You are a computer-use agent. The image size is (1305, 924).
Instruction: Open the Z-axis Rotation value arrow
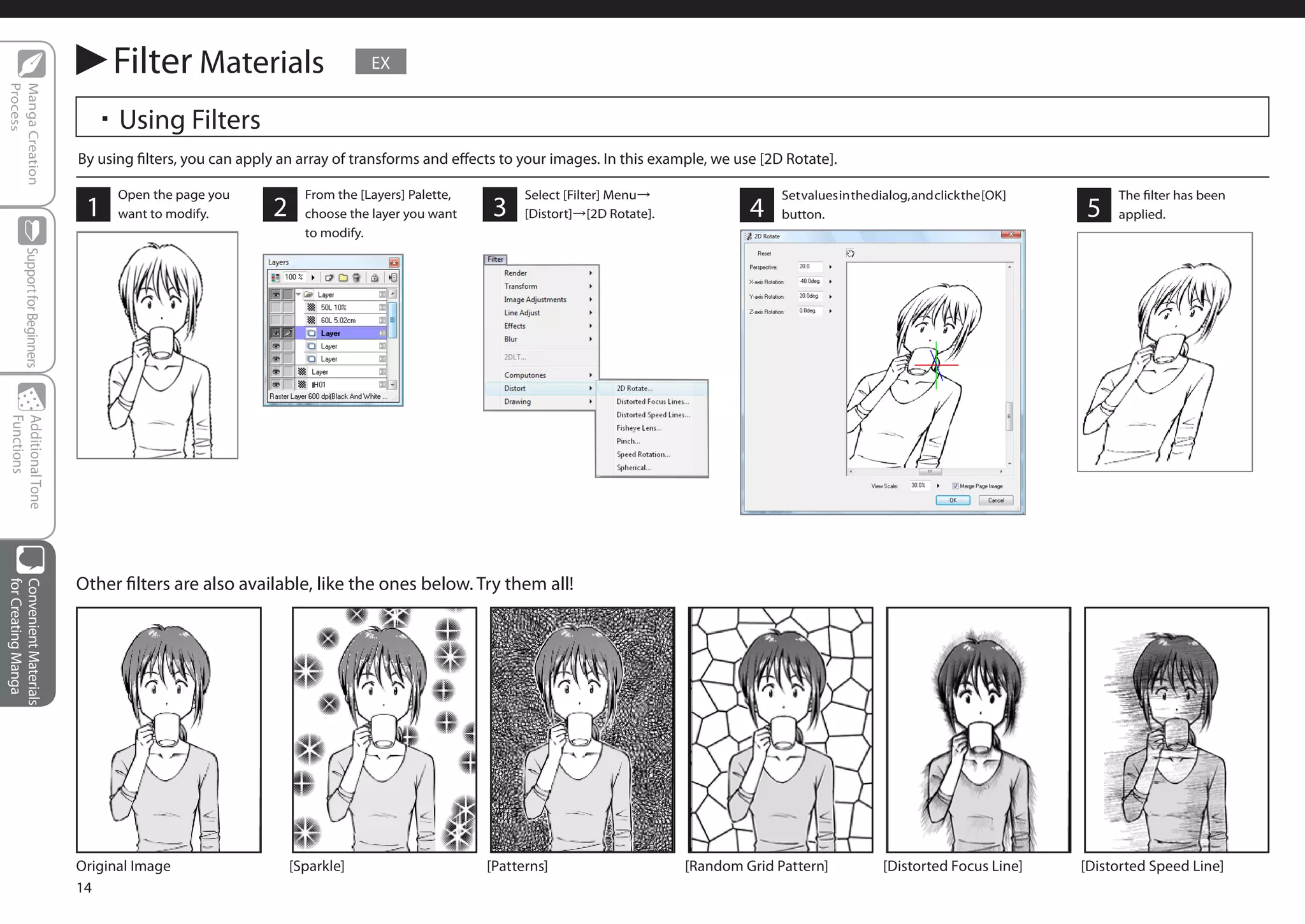tap(830, 311)
